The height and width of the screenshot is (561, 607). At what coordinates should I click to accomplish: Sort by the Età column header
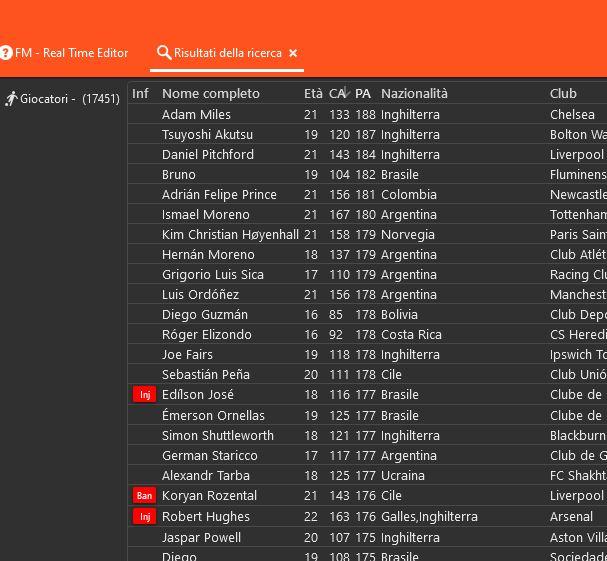[313, 93]
